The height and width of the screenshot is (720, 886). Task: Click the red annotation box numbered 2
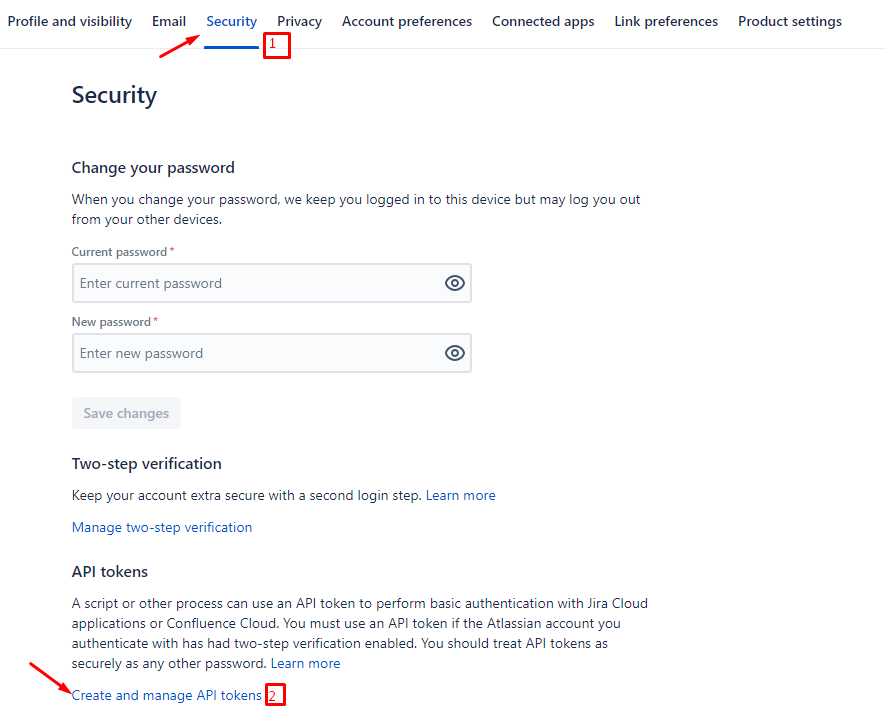276,695
